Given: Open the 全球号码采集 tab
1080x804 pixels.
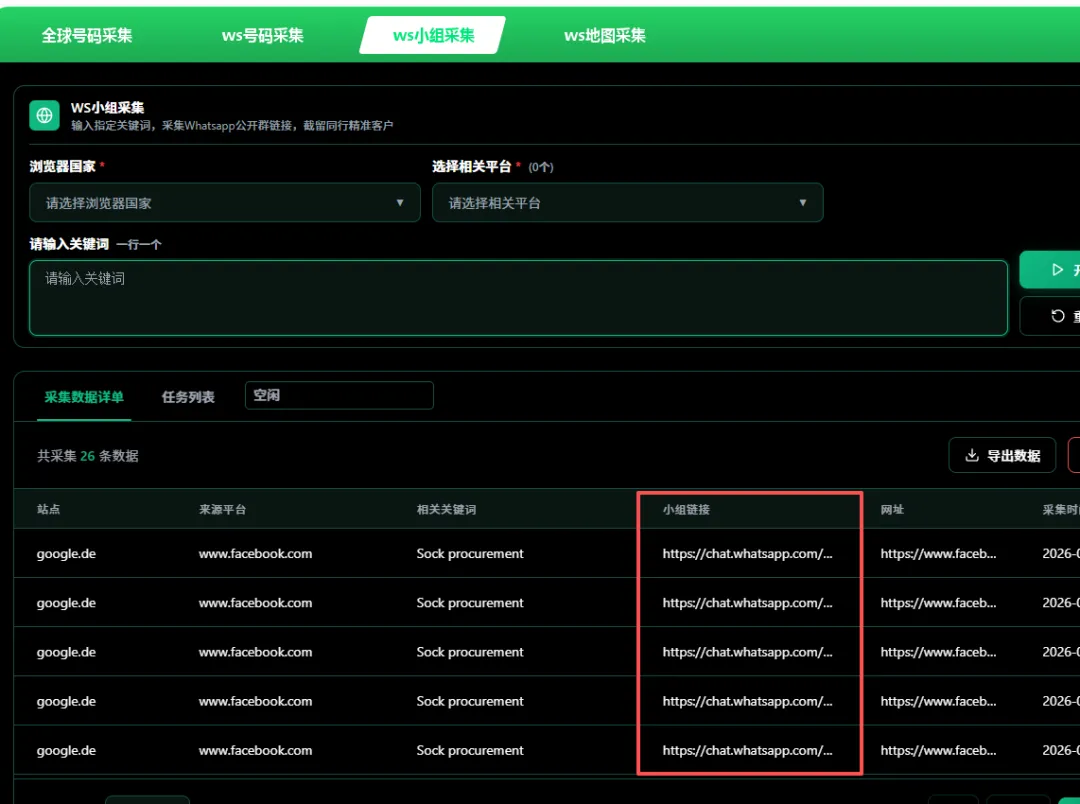Looking at the screenshot, I should coord(88,35).
